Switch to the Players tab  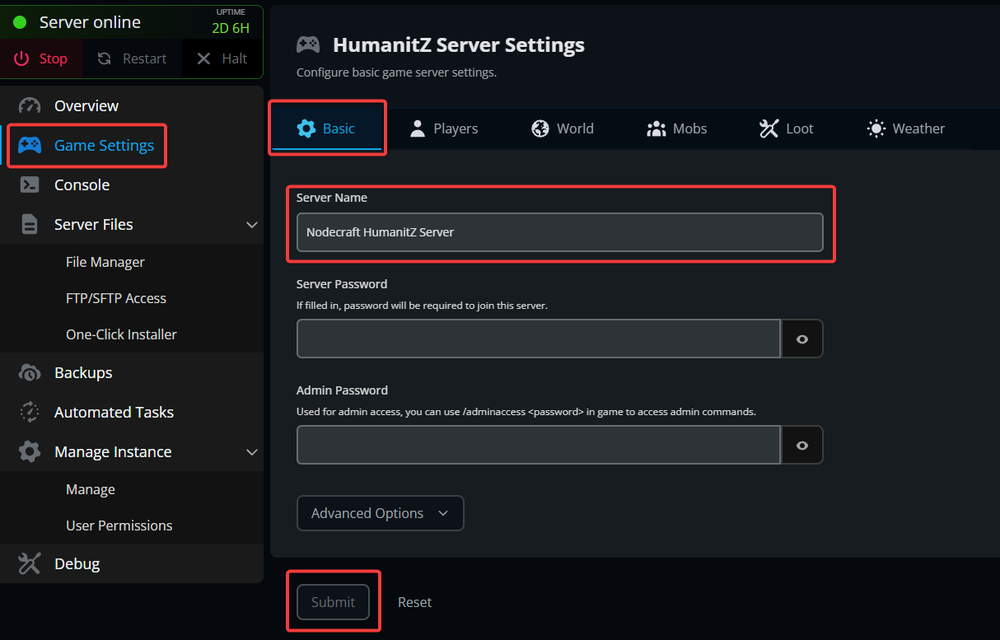tap(444, 128)
